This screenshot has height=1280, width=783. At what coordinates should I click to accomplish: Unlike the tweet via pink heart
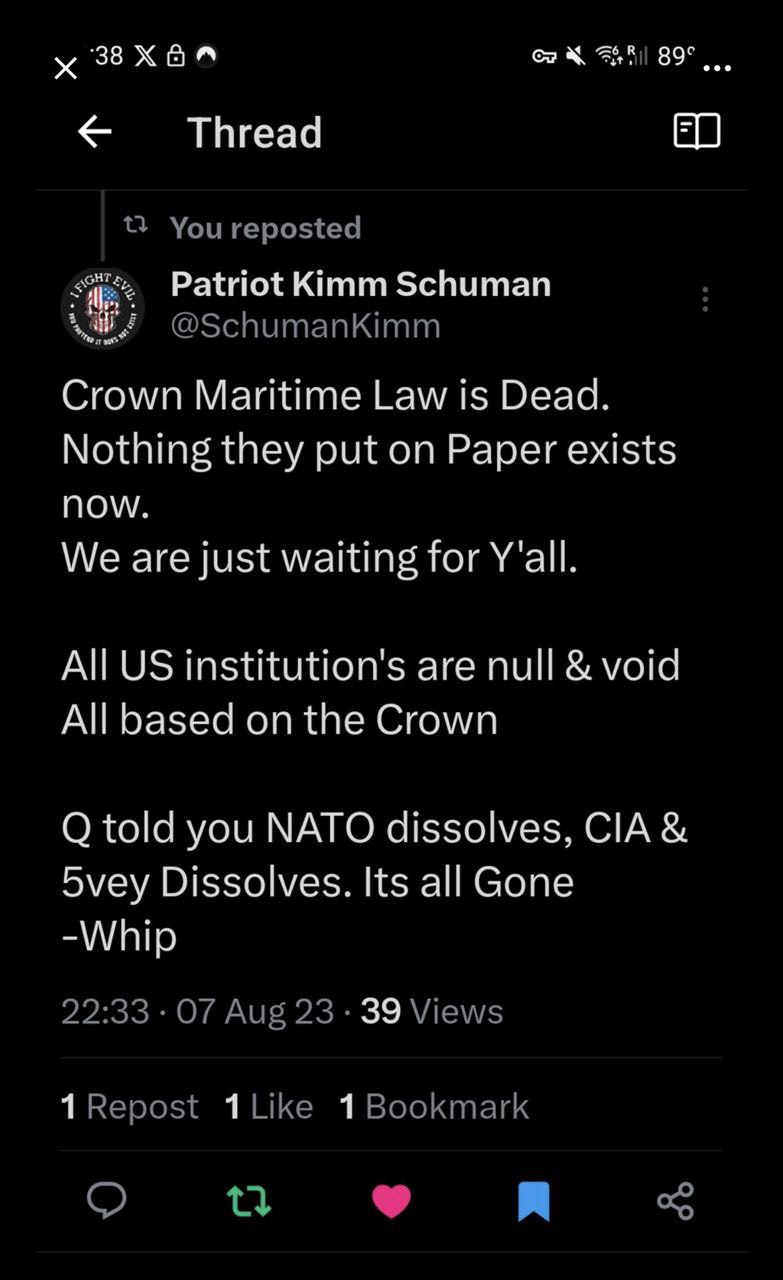391,1200
